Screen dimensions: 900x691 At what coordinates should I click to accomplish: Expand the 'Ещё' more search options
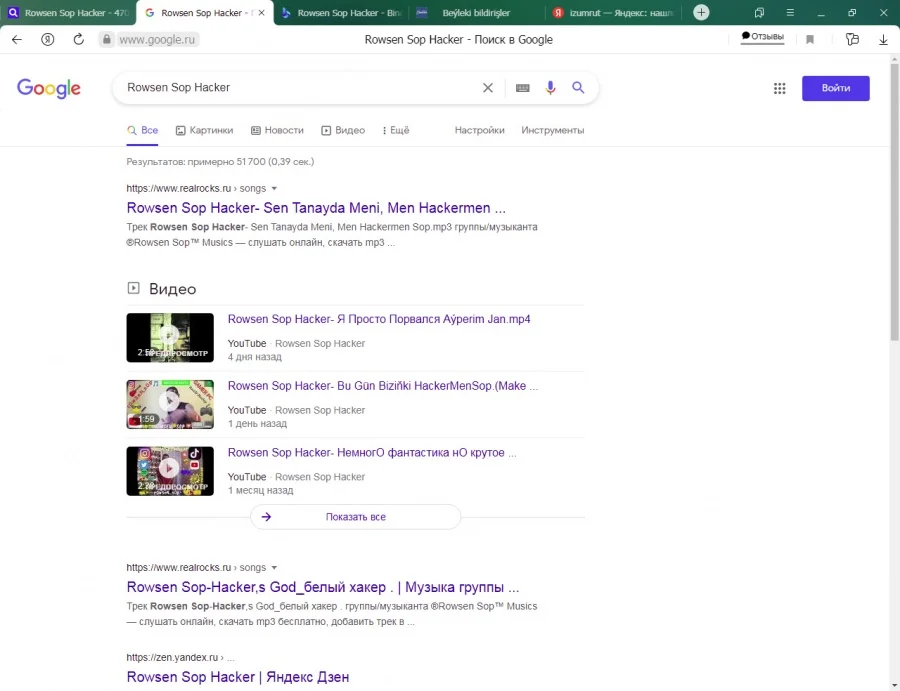coord(396,130)
